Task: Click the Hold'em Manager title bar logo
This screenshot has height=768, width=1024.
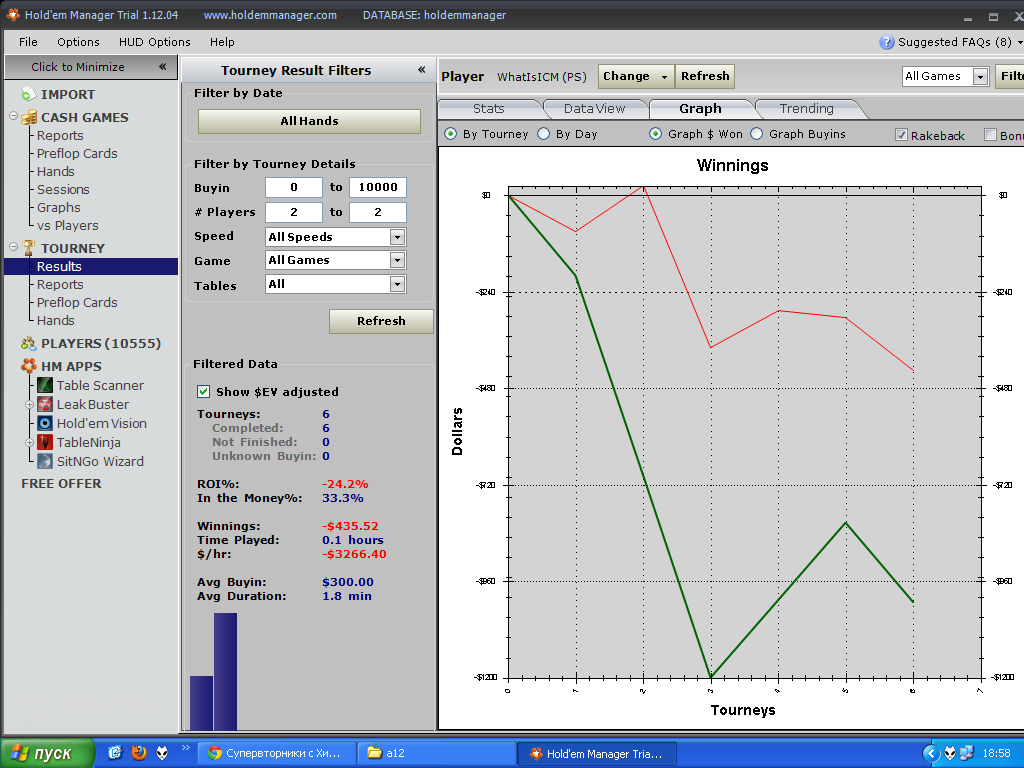Action: 12,14
